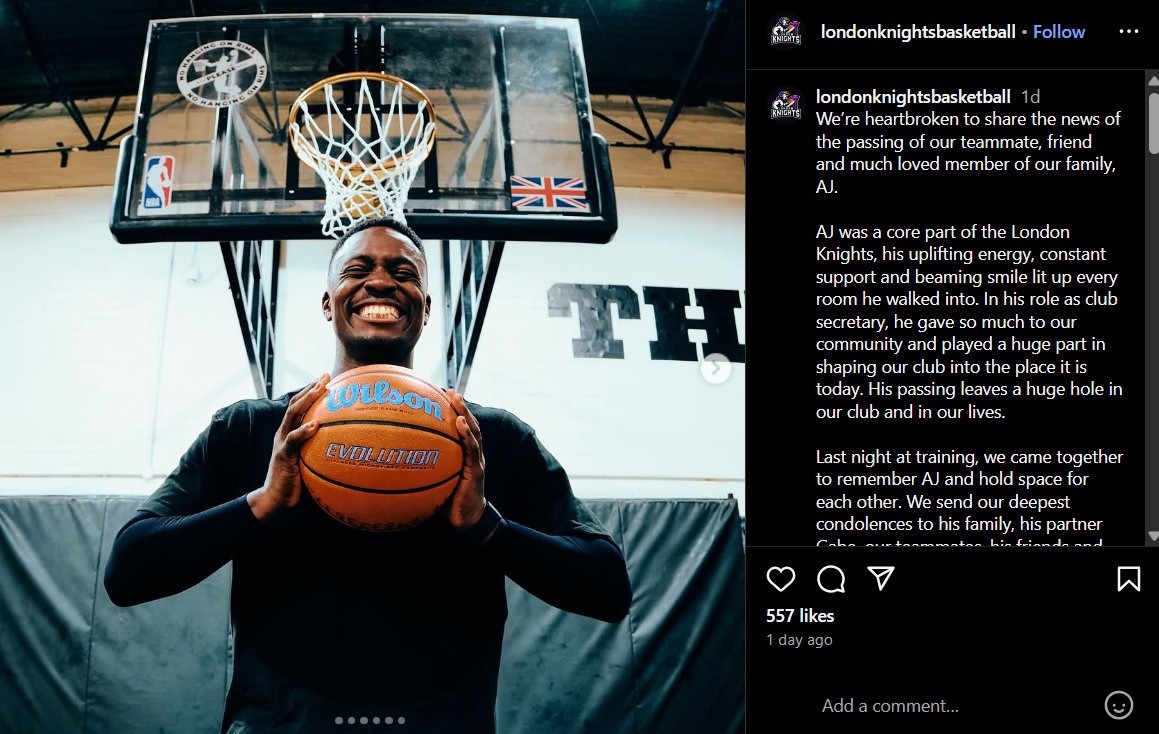The image size is (1159, 734).
Task: Click the caption's London Knights avatar
Action: click(x=786, y=103)
